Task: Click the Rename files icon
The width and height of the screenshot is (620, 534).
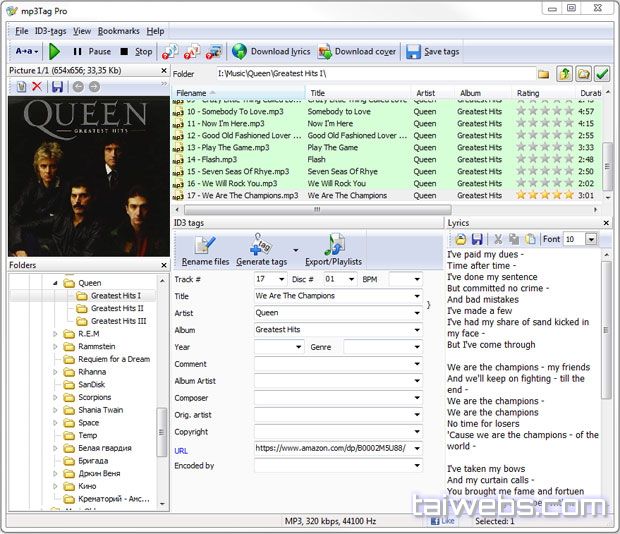Action: 205,245
